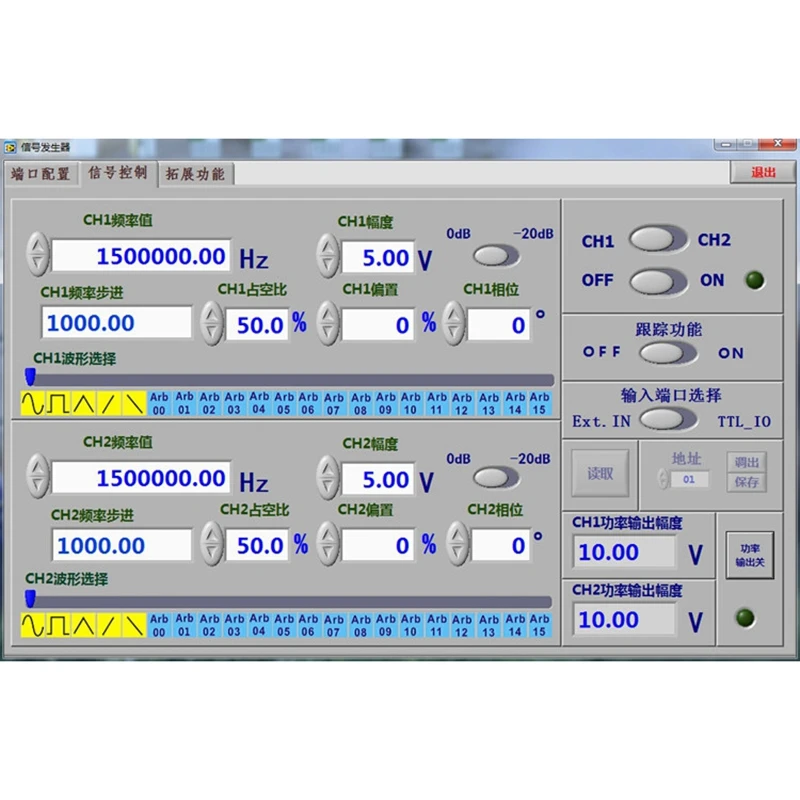The width and height of the screenshot is (800, 800).
Task: Choose CH2 Arb 01 waveform
Action: [x=184, y=625]
